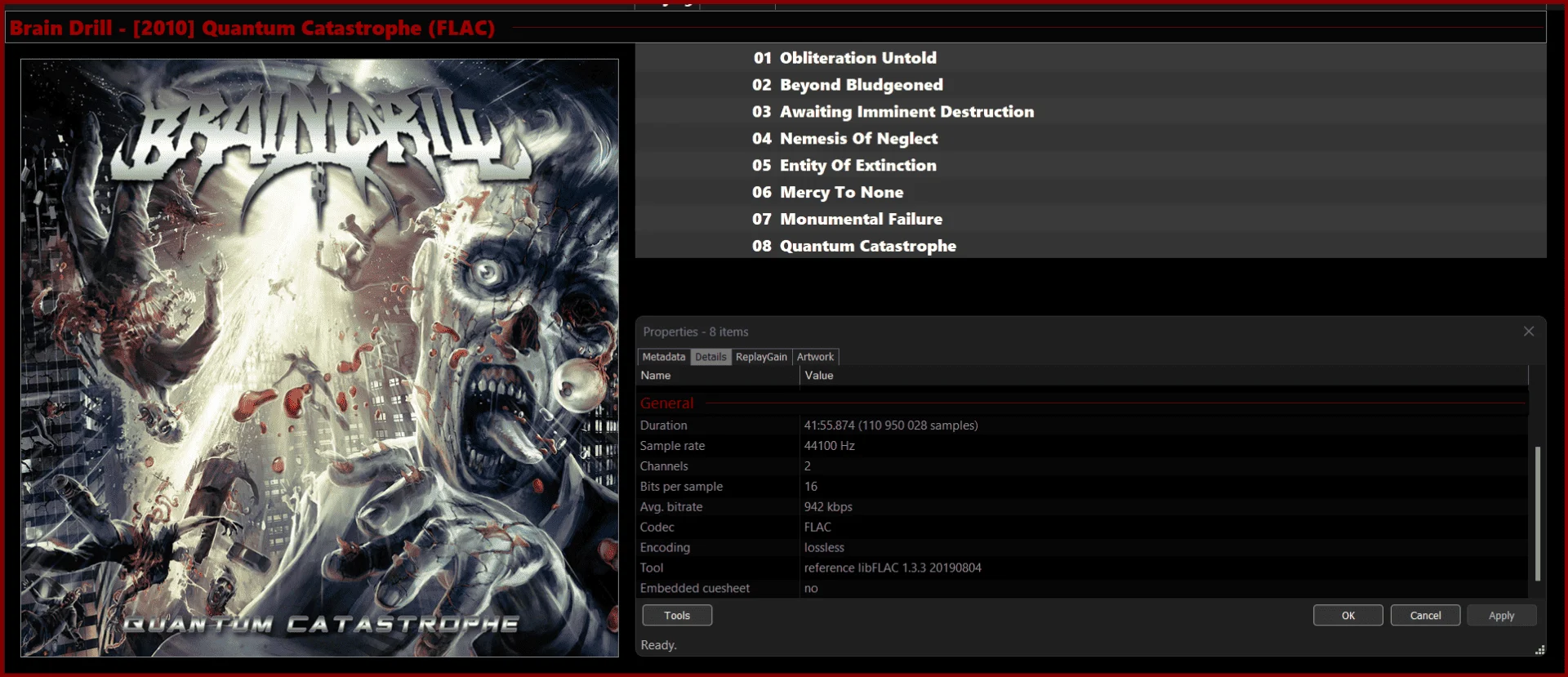Select the Codec property row
1568x677 pixels.
(x=1082, y=528)
